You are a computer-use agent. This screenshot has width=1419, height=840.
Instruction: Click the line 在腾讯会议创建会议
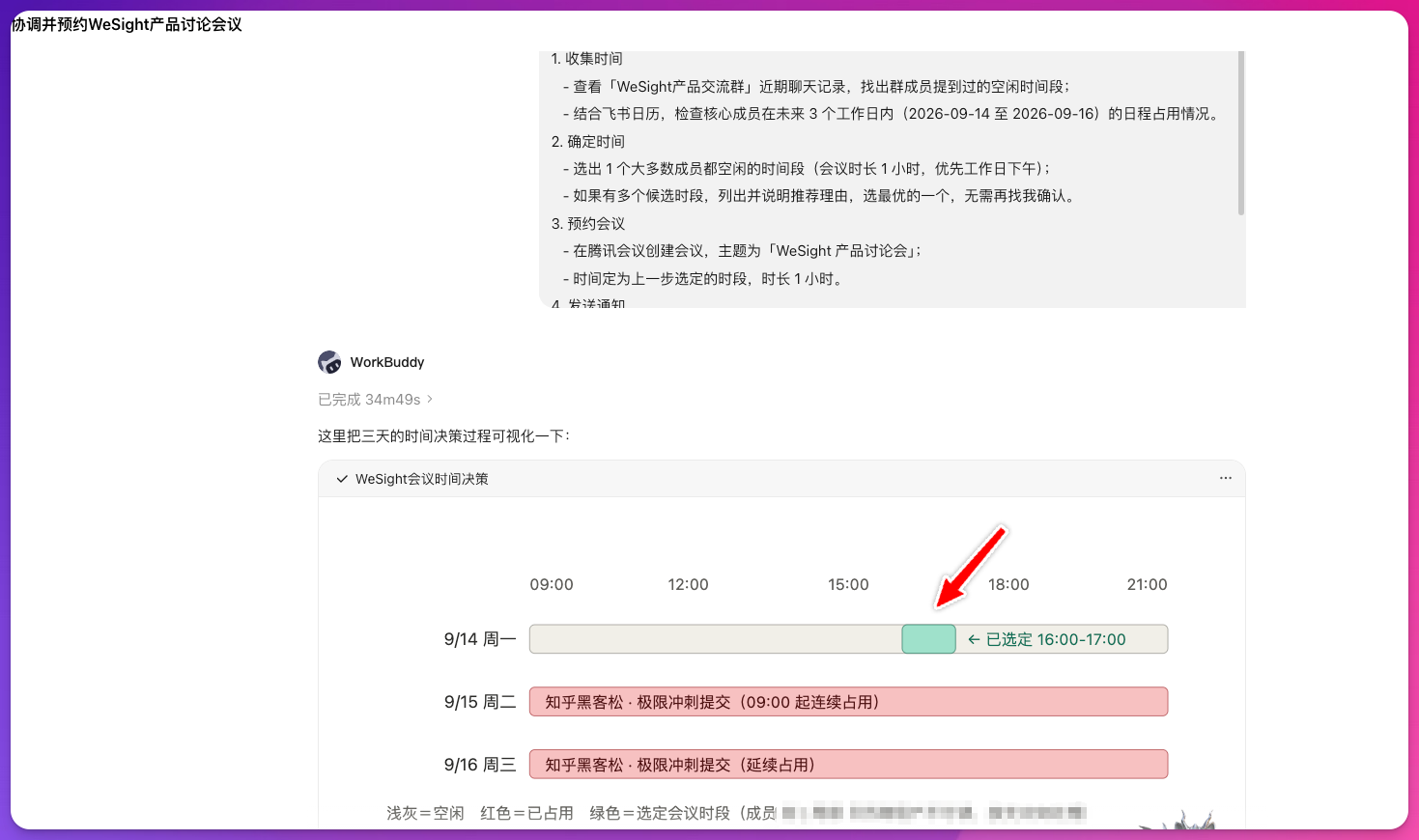pyautogui.click(x=743, y=250)
